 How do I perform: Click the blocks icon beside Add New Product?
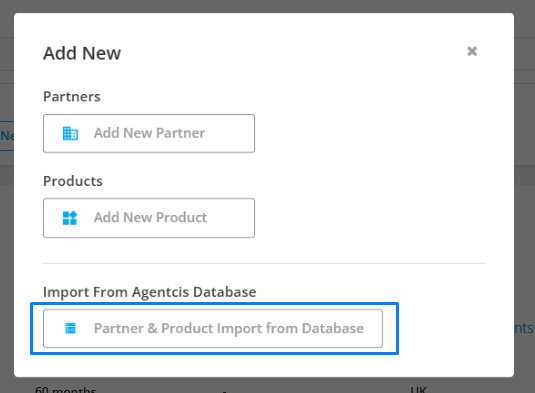pos(70,218)
